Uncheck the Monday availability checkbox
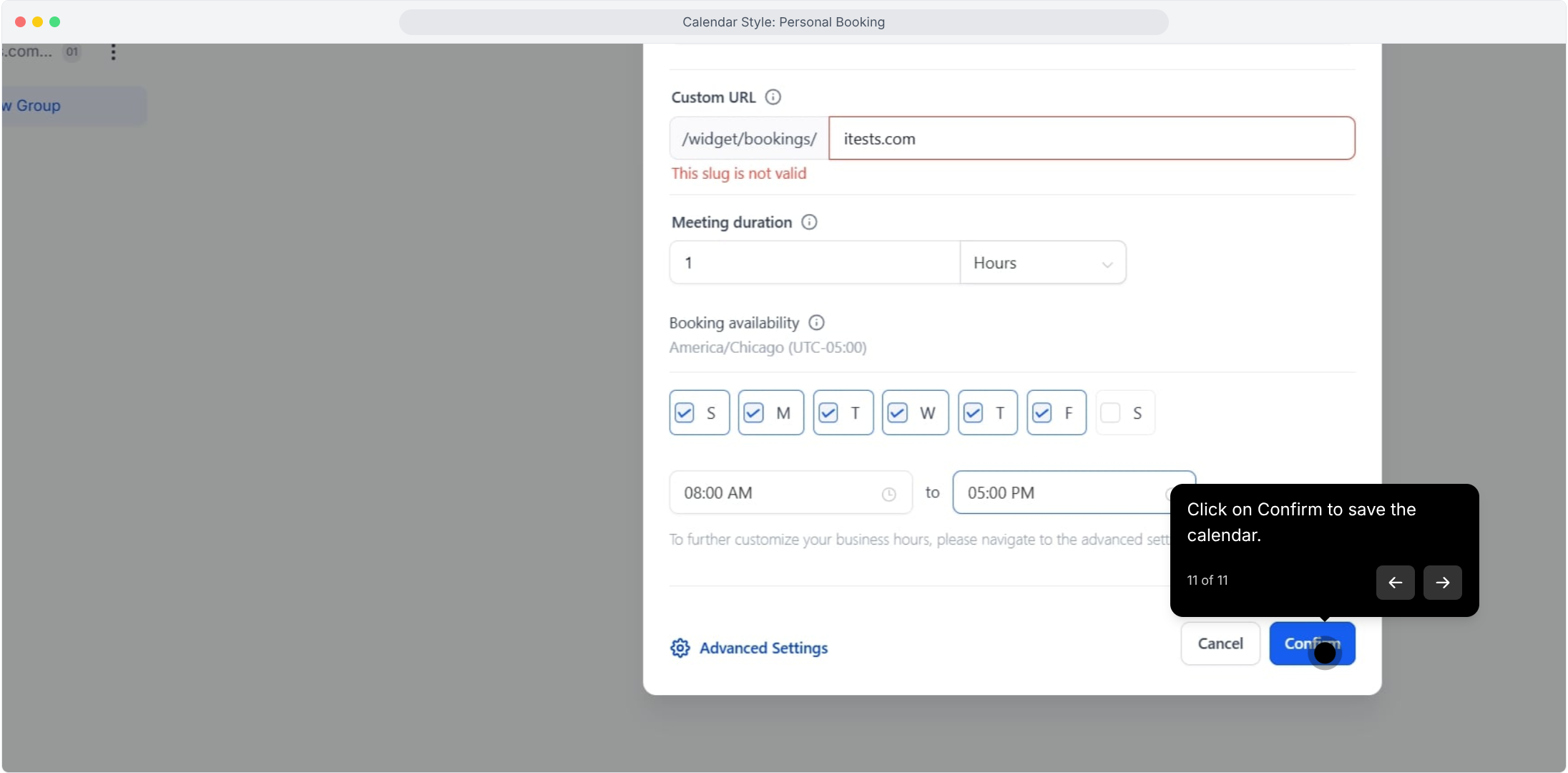This screenshot has width=1568, height=773. coord(753,413)
